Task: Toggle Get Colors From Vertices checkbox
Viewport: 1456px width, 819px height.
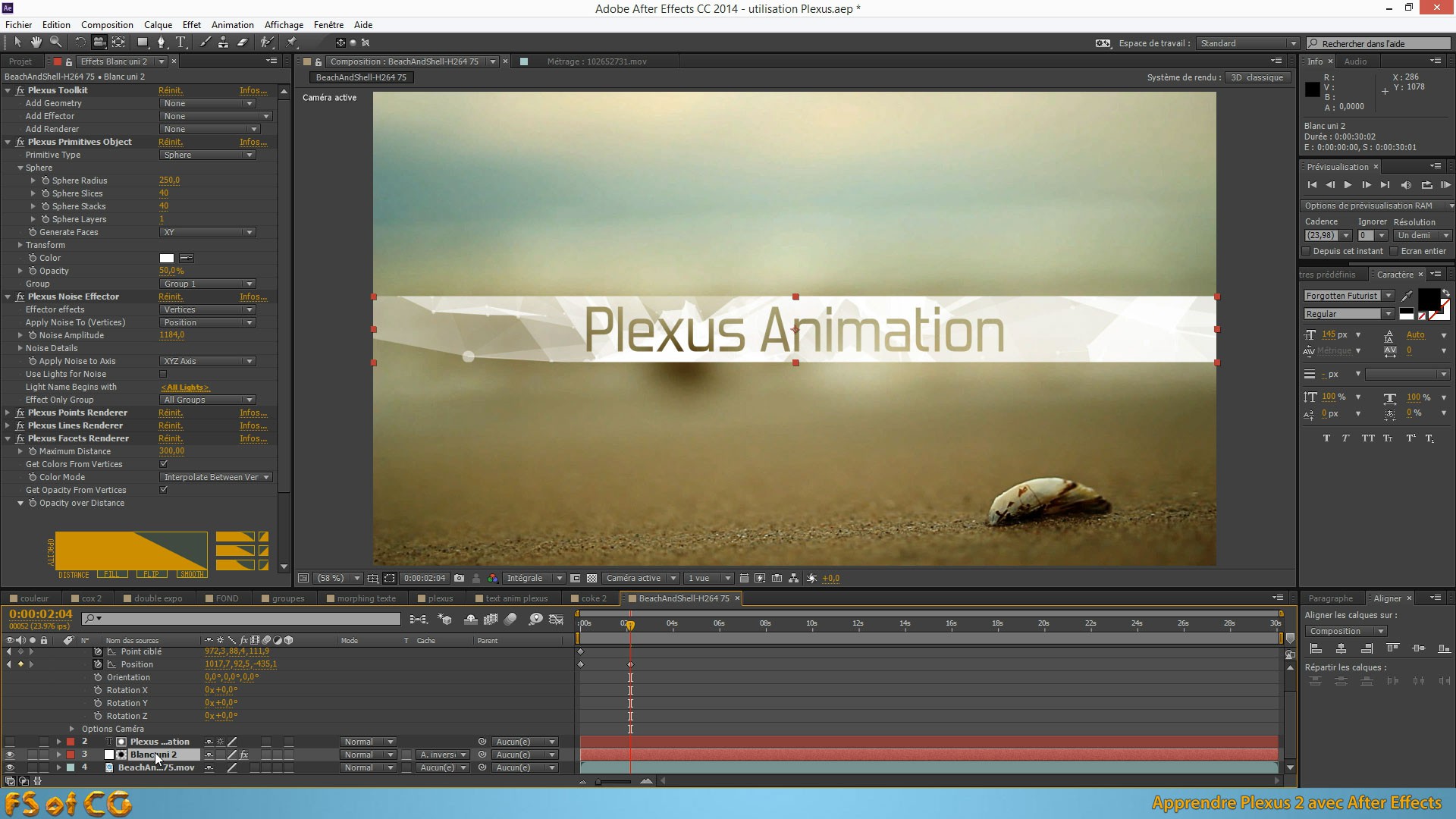Action: click(164, 464)
